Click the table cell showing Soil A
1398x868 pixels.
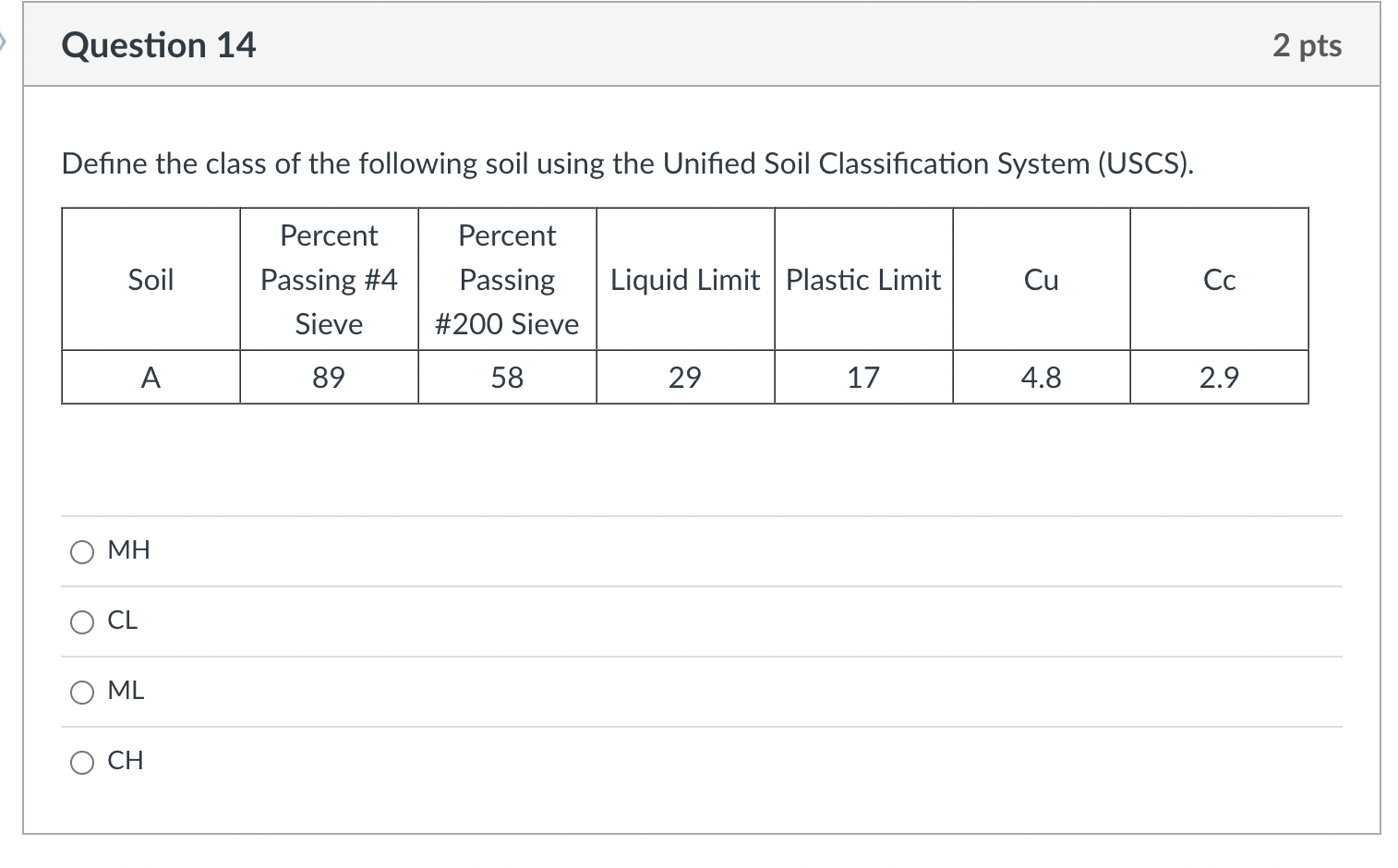click(x=151, y=377)
